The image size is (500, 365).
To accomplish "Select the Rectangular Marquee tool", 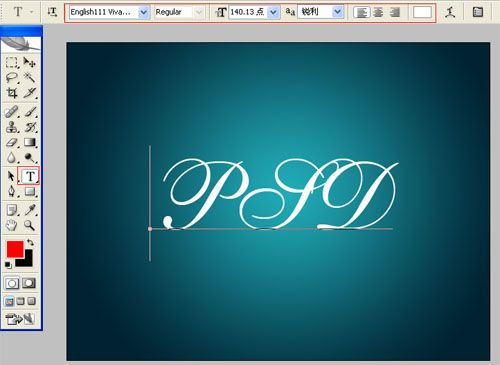I will [12, 62].
